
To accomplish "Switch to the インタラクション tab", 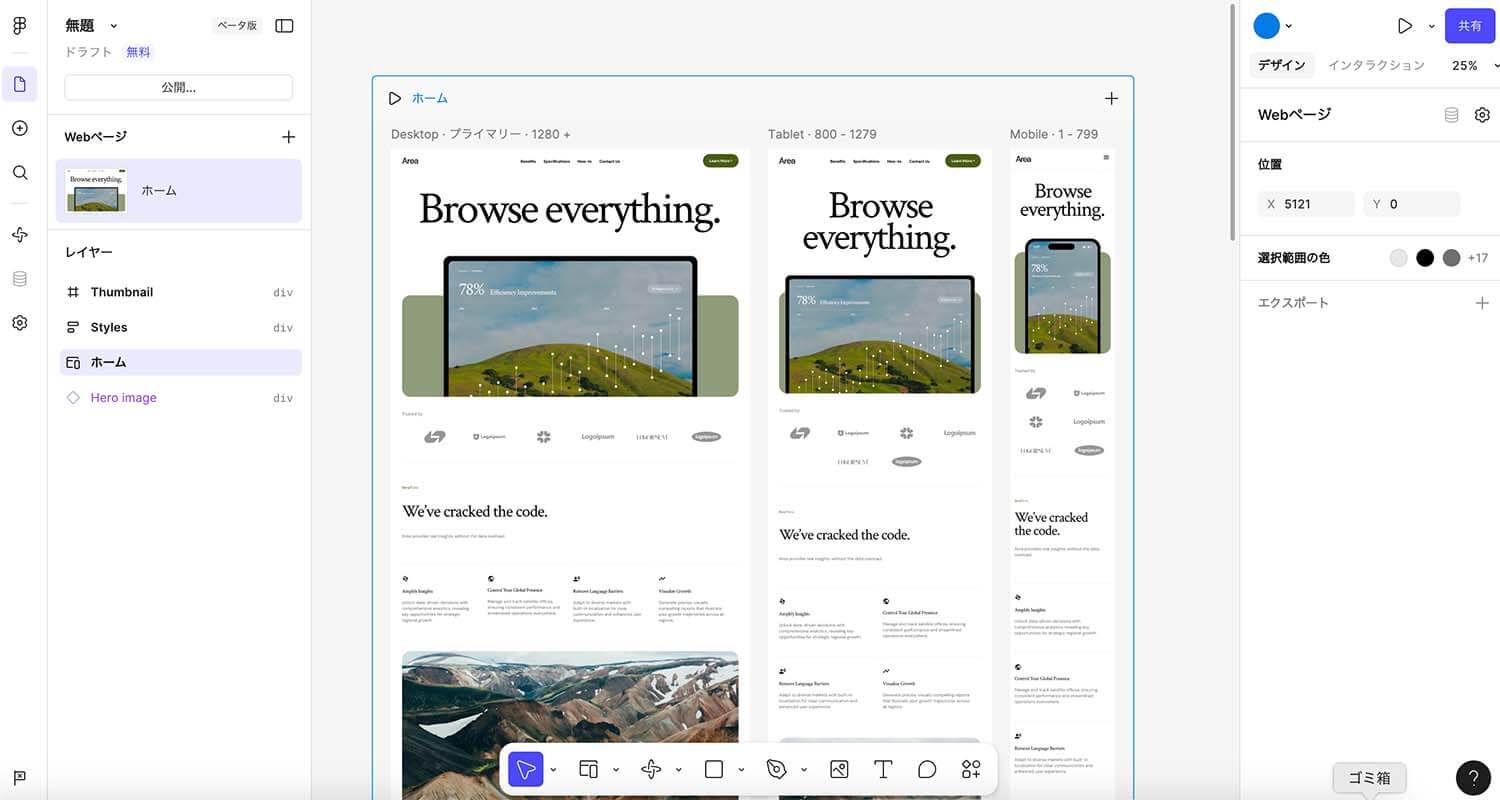I will (1375, 65).
